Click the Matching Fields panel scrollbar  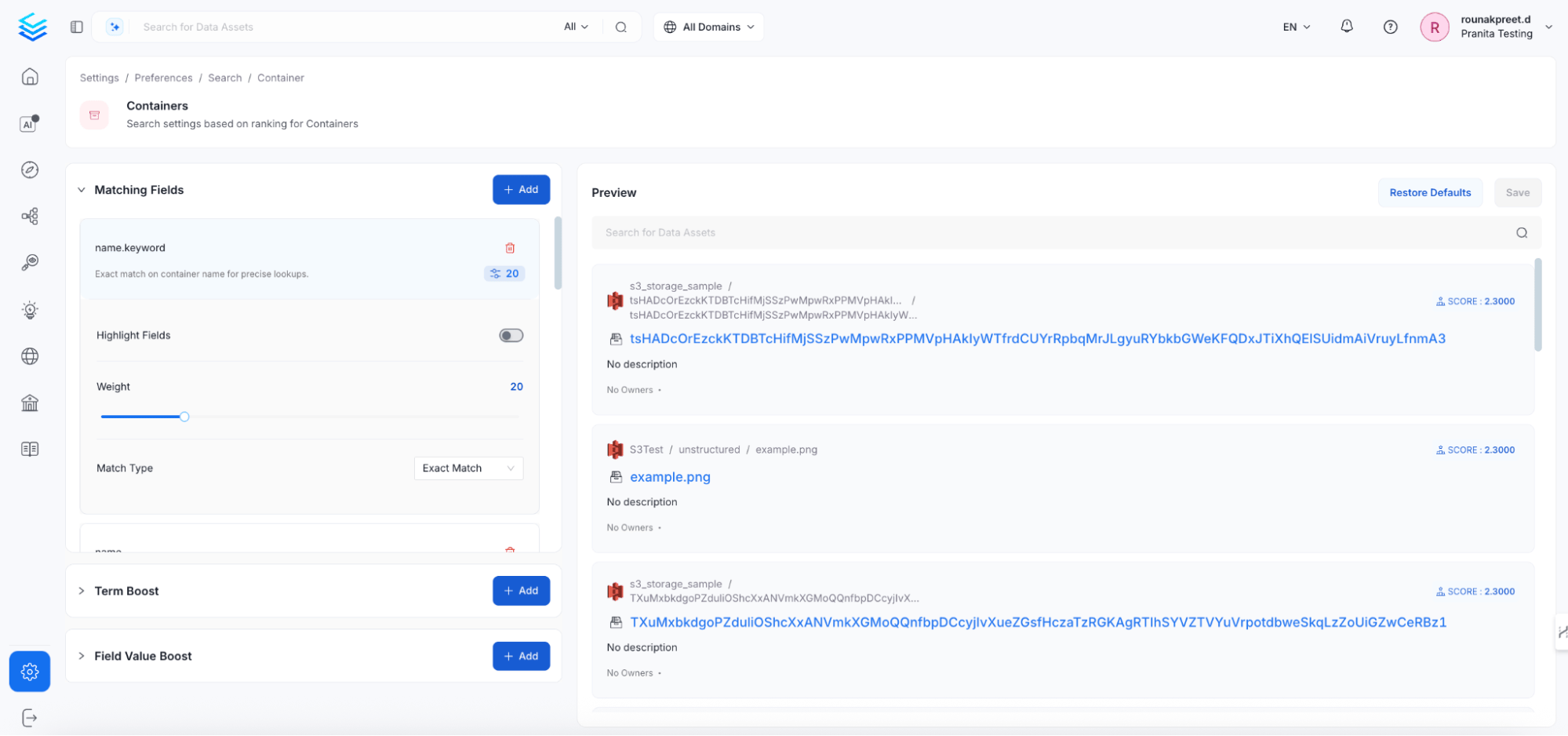pyautogui.click(x=558, y=253)
